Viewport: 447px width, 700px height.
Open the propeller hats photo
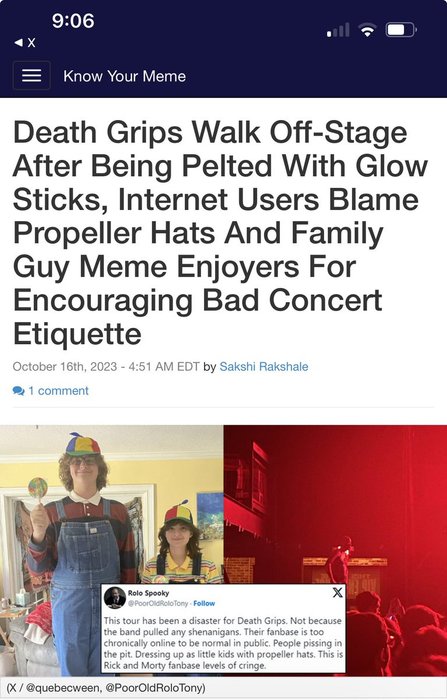click(x=112, y=504)
